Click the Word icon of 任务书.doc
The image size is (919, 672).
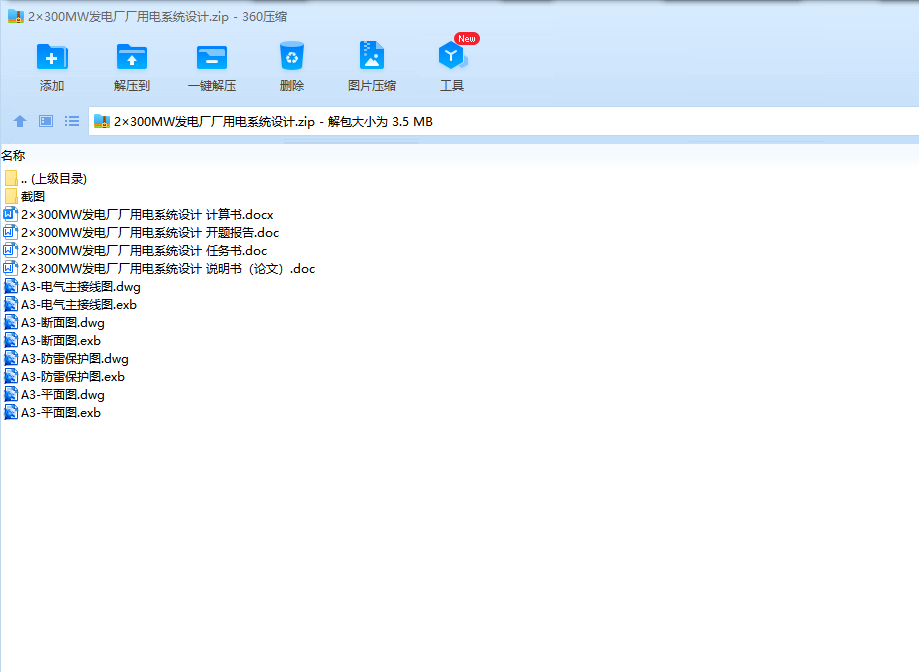click(x=11, y=250)
